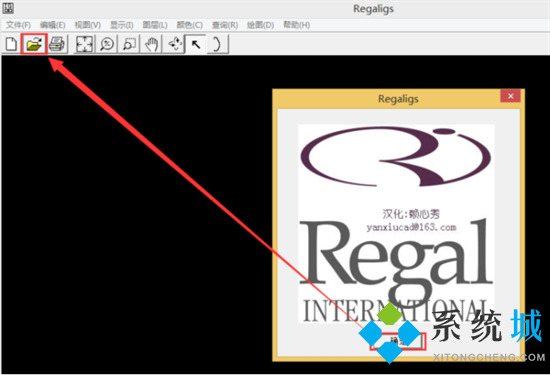Open the 绘图(D) menu

(261, 25)
